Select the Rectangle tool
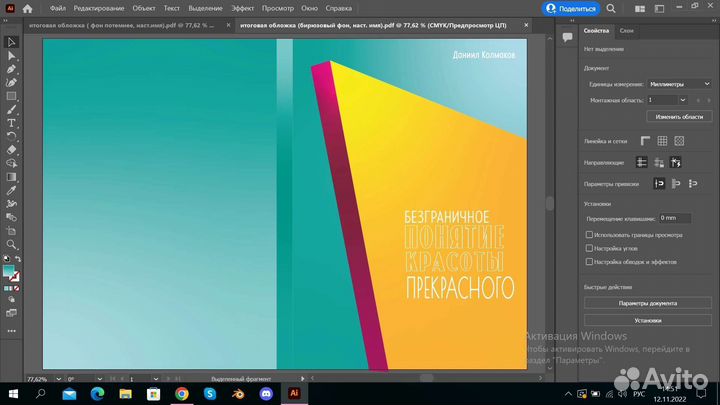Viewport: 720px width, 405px height. click(11, 96)
